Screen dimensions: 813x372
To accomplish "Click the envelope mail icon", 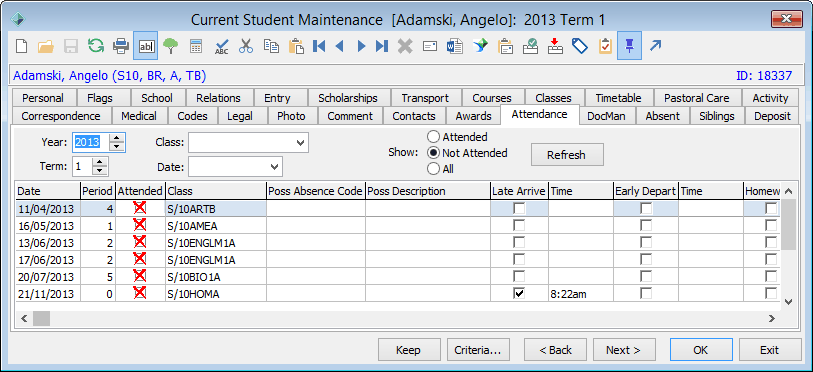I will [430, 47].
